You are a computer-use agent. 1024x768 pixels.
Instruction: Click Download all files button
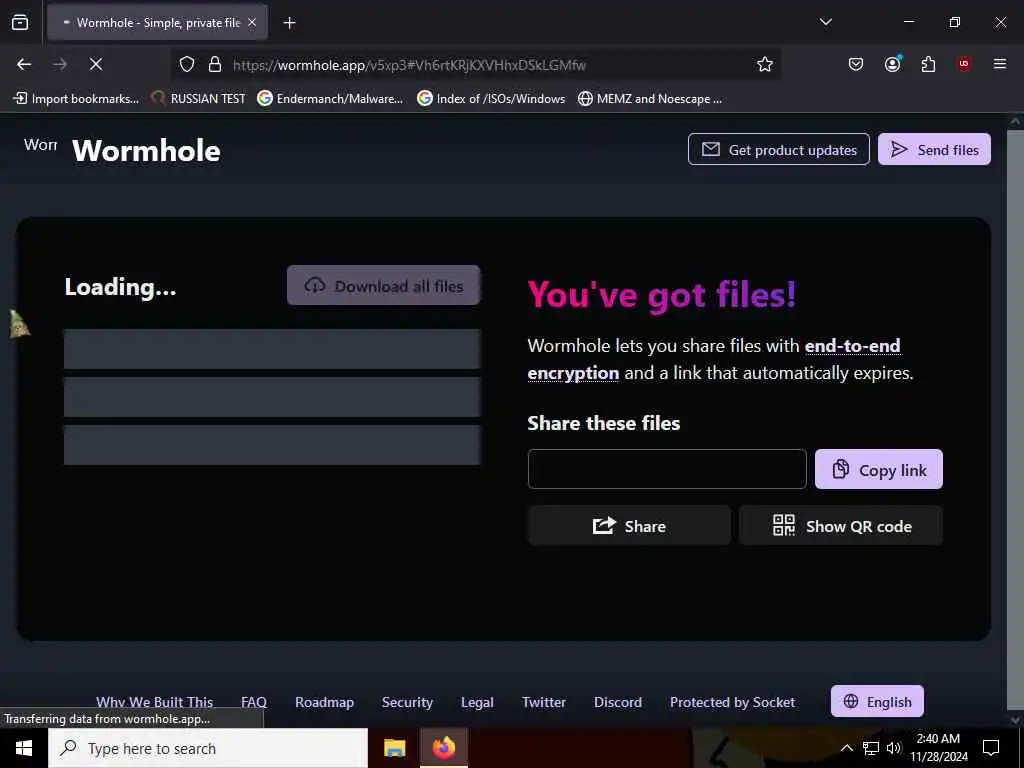point(383,285)
